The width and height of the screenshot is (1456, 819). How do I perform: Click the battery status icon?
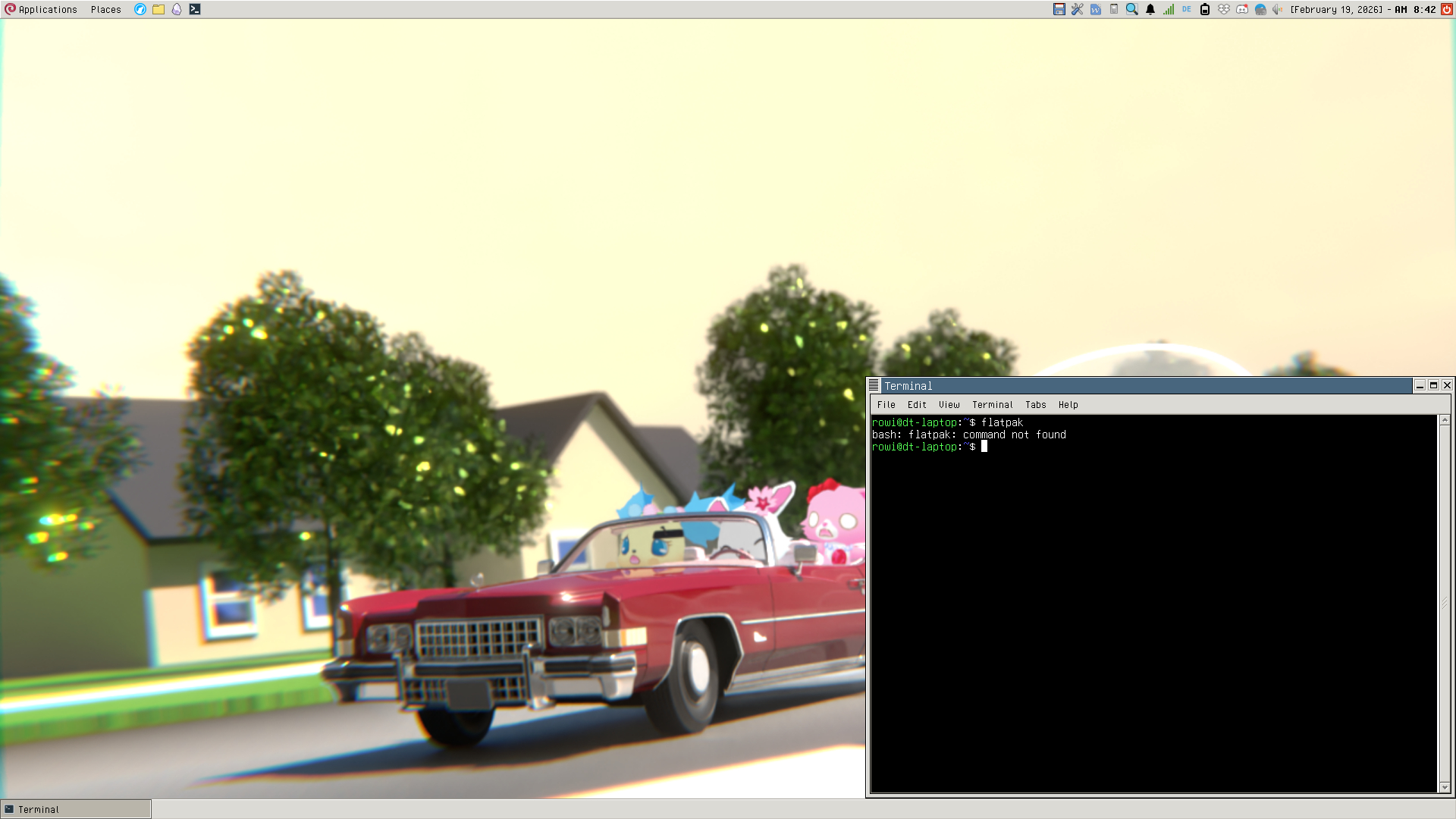(1205, 9)
